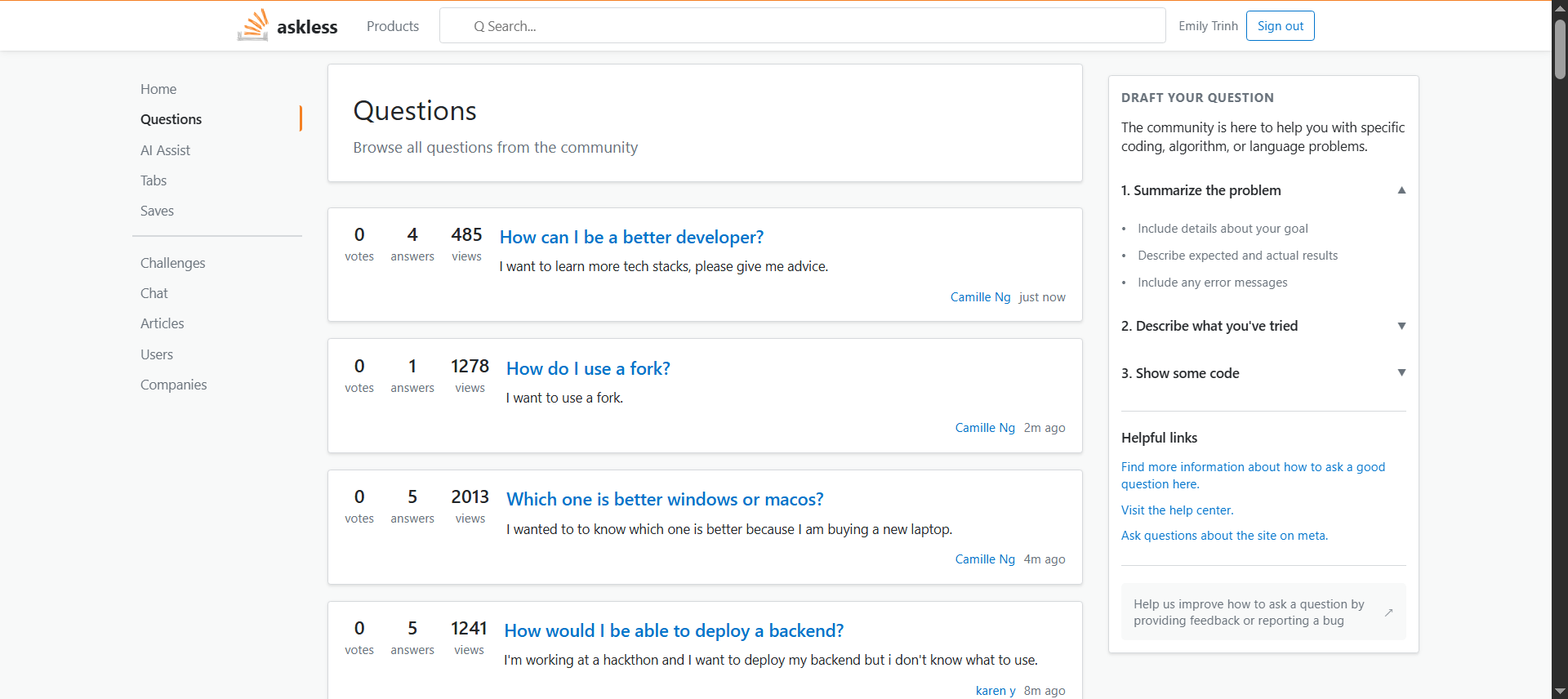Open the Products menu
1568x699 pixels.
click(393, 26)
